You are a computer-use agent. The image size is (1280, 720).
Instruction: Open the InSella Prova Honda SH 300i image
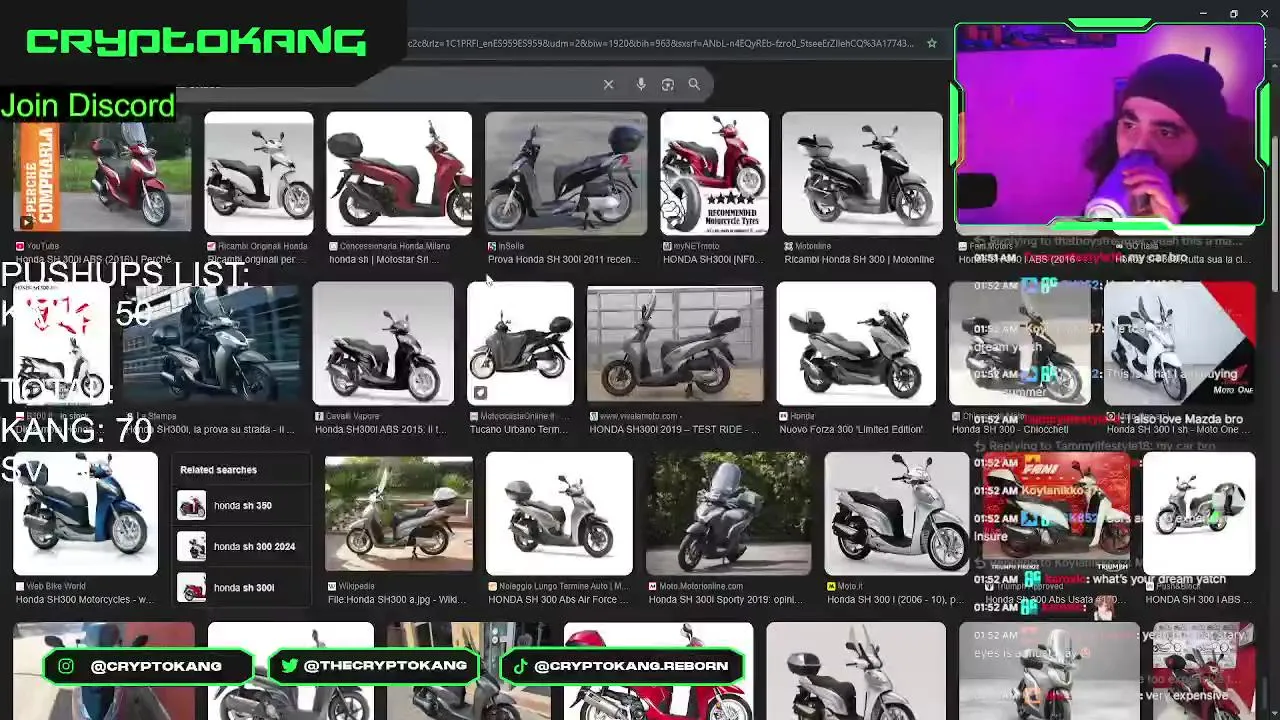(566, 173)
